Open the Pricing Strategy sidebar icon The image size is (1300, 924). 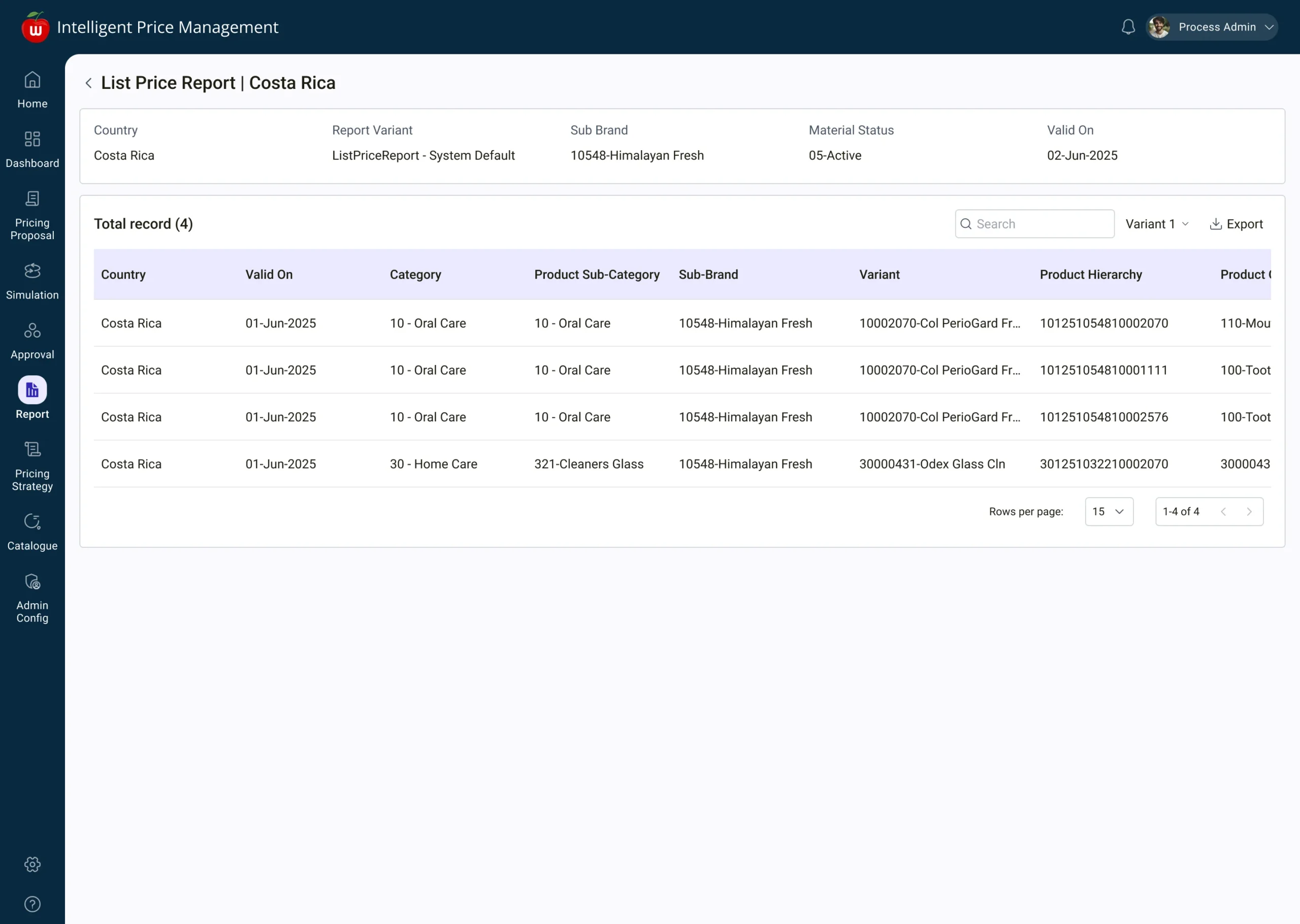[x=32, y=450]
